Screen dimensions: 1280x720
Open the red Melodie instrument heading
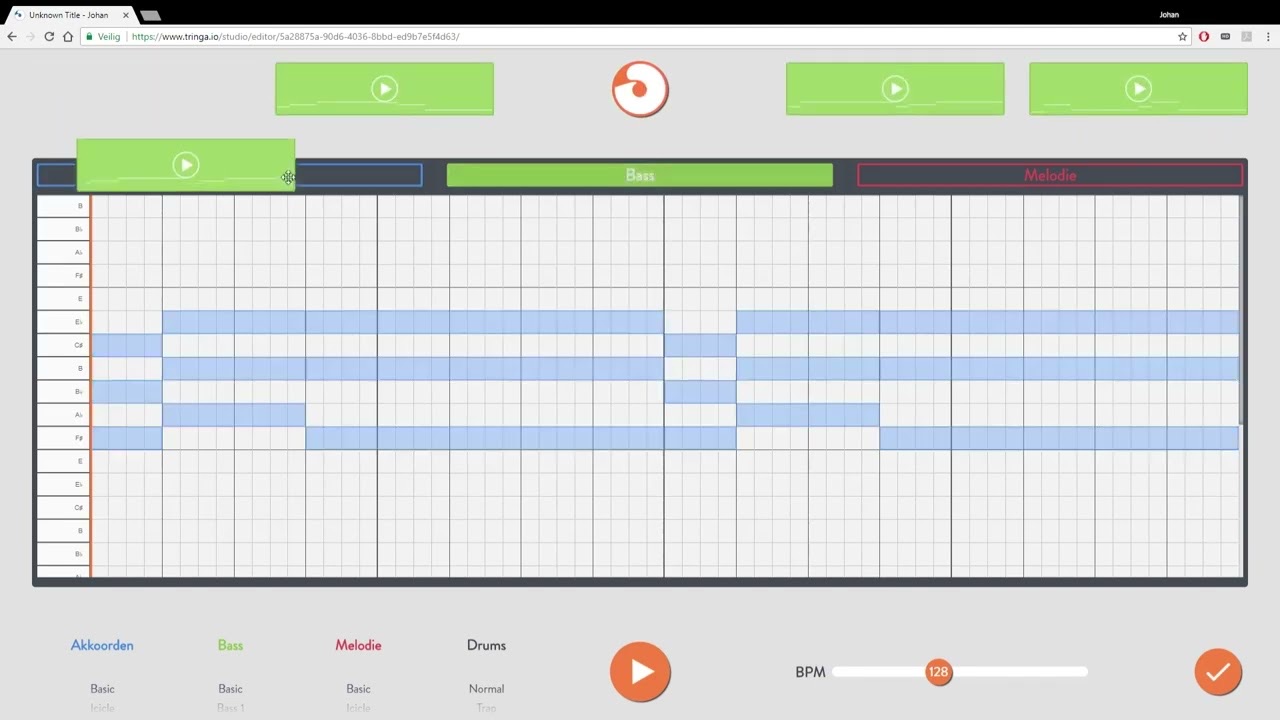pos(358,645)
